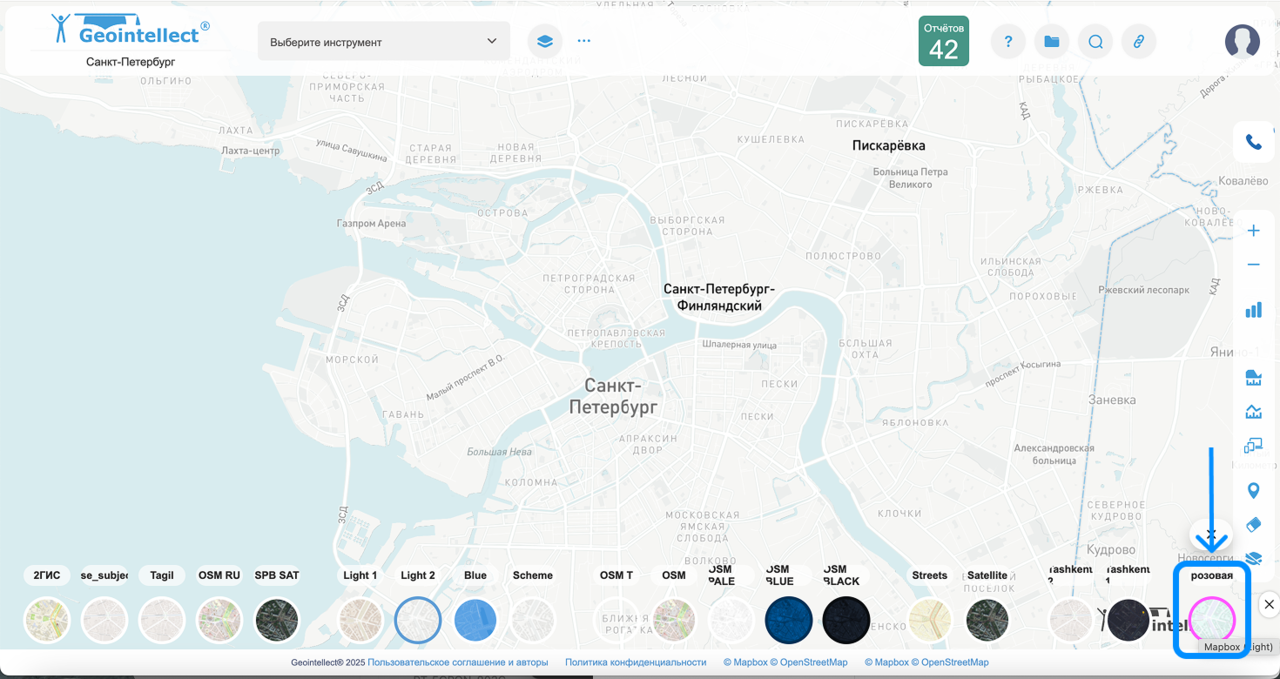Zoom in the map with plus button

pyautogui.click(x=1253, y=231)
